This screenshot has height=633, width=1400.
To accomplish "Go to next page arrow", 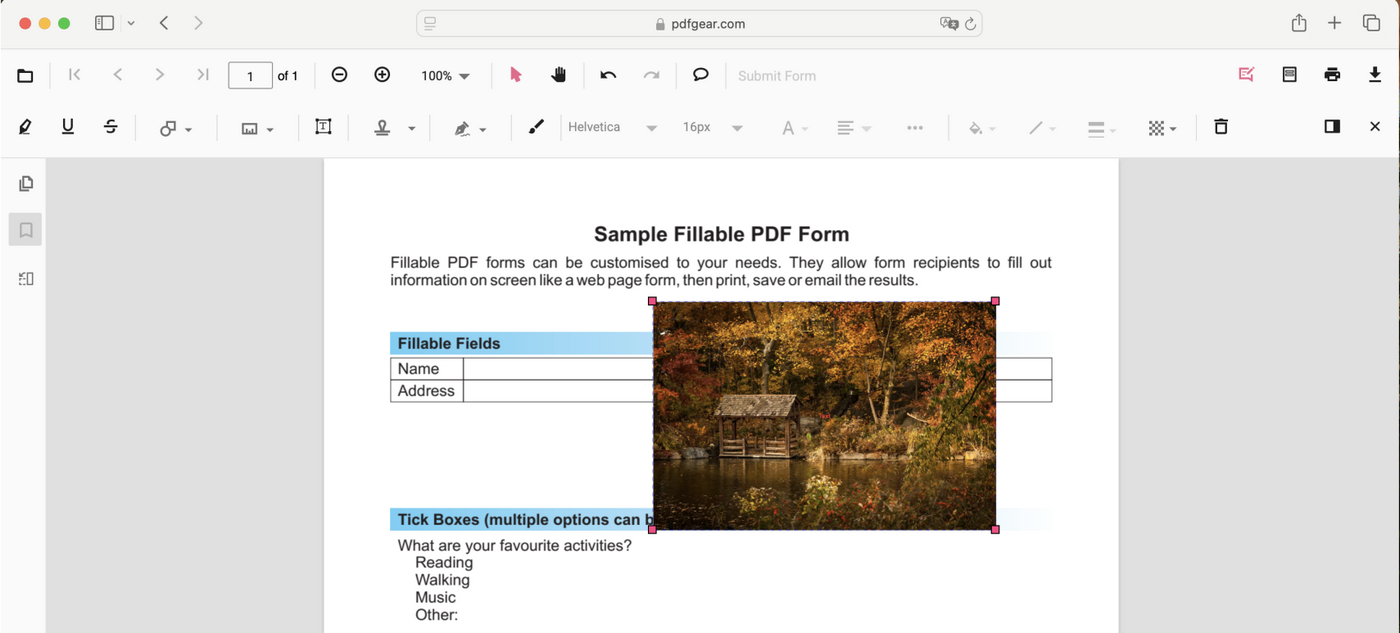I will (x=159, y=75).
